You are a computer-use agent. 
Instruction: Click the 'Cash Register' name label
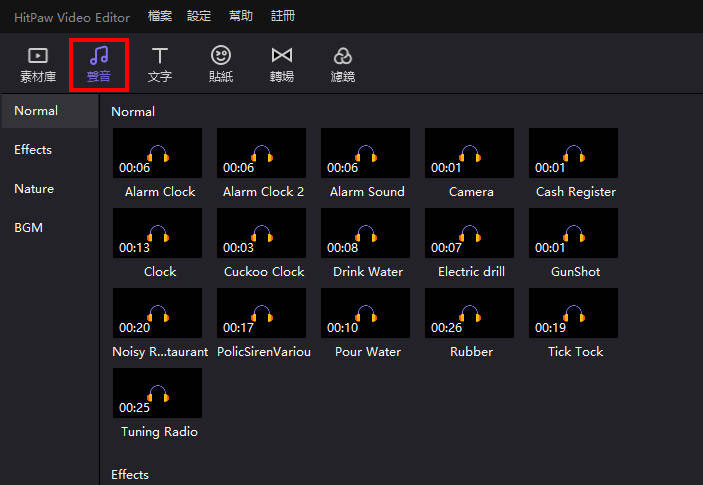coord(576,192)
